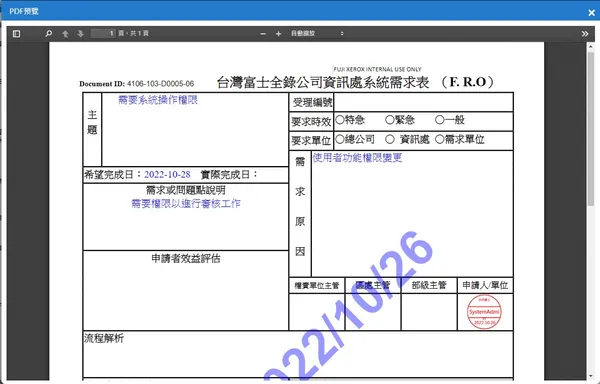Screen dimensions: 600x384
Task: Go to the next page
Action: [x=80, y=34]
